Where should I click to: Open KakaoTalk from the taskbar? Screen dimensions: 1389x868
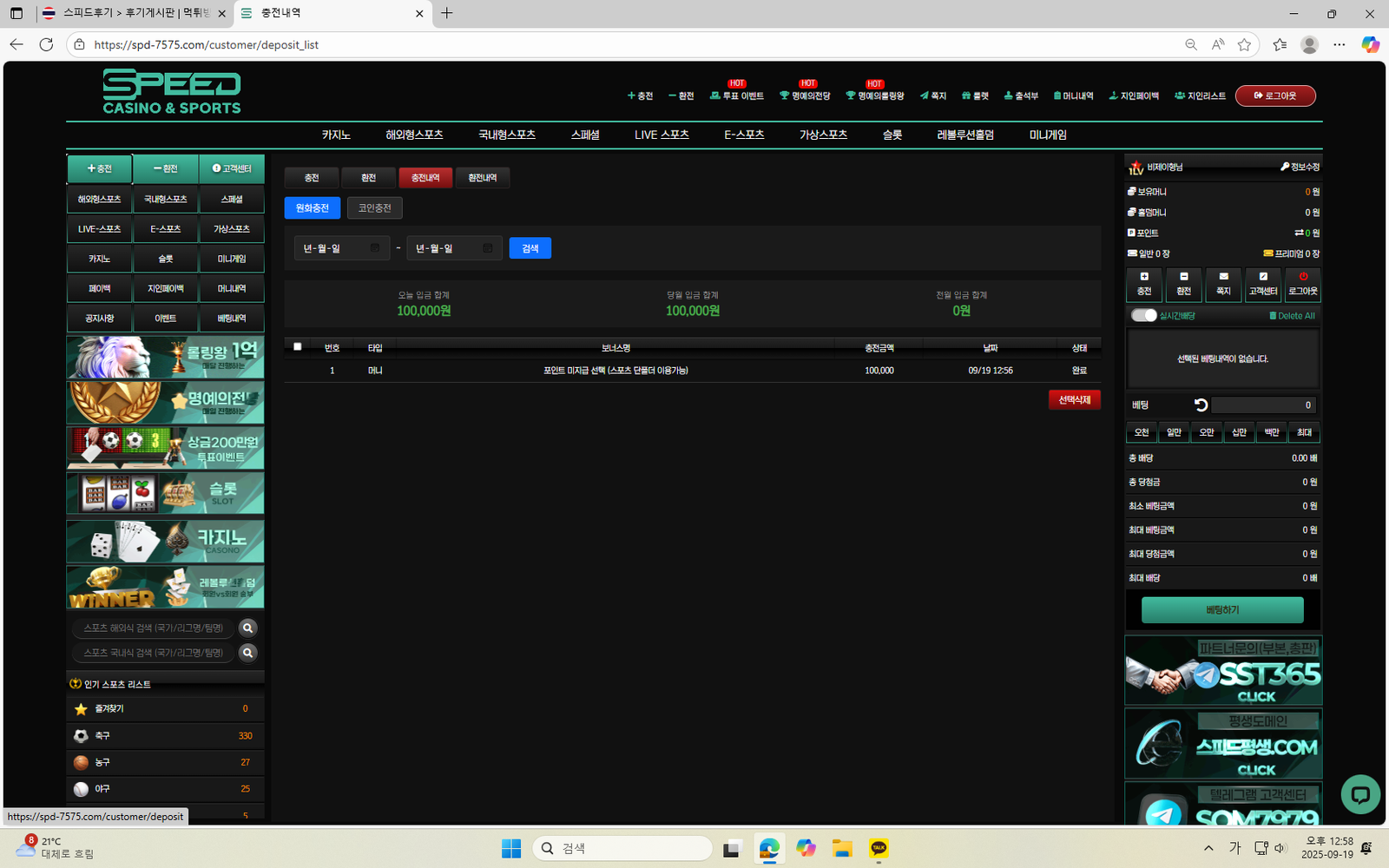(x=879, y=848)
